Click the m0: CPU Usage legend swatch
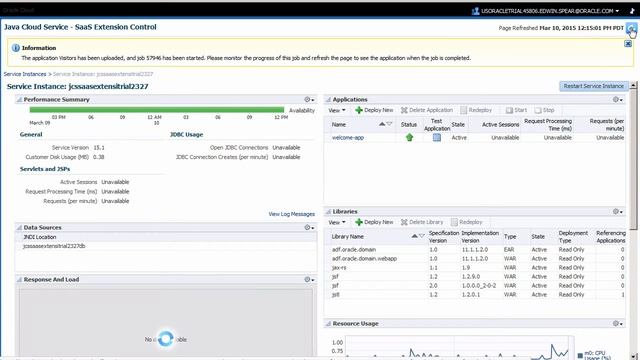This screenshot has width=640, height=360. (580, 355)
